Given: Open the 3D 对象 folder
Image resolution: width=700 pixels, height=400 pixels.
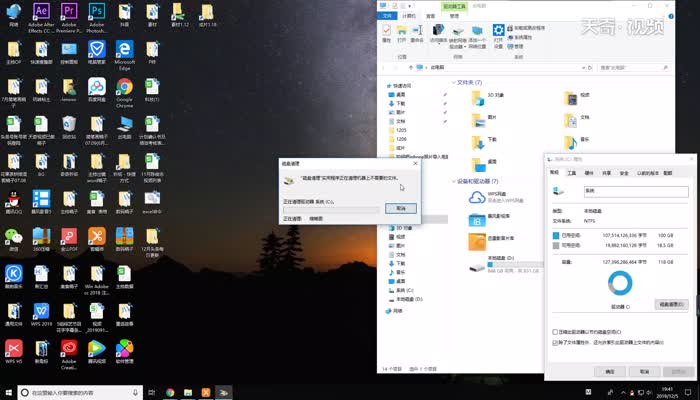Looking at the screenshot, I should click(x=478, y=97).
